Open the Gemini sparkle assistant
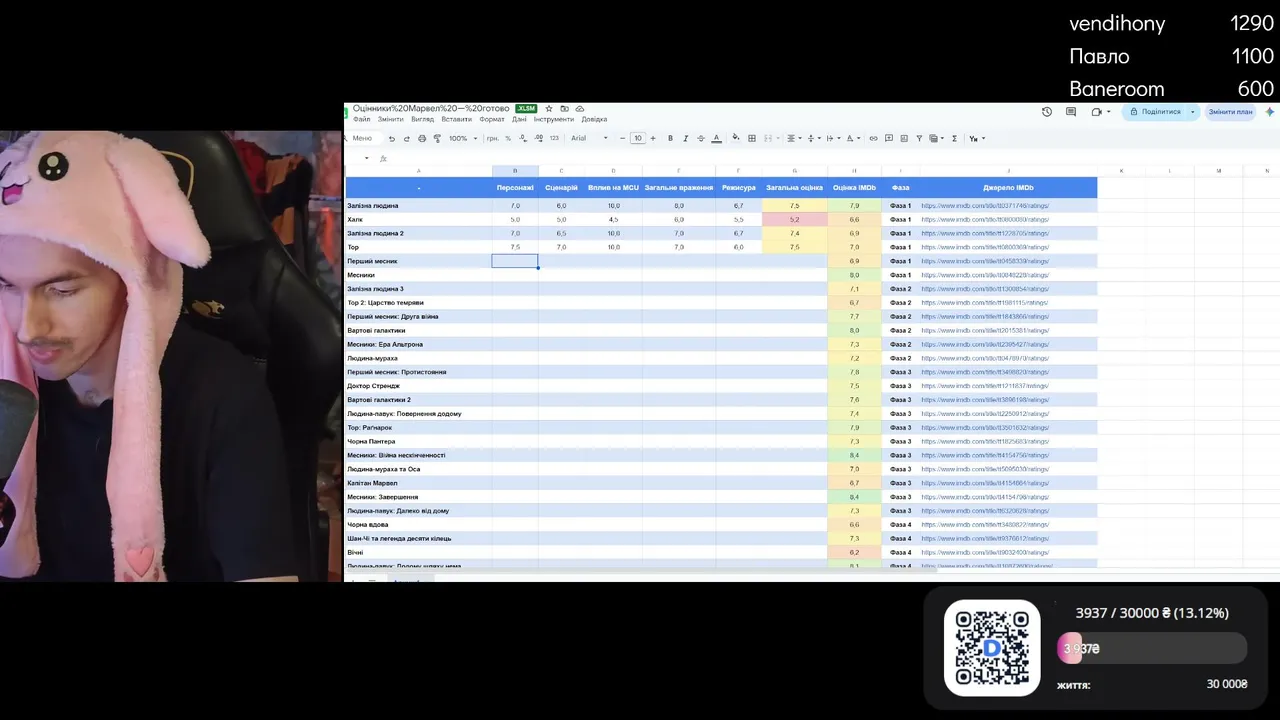The height and width of the screenshot is (720, 1280). pos(1270,112)
